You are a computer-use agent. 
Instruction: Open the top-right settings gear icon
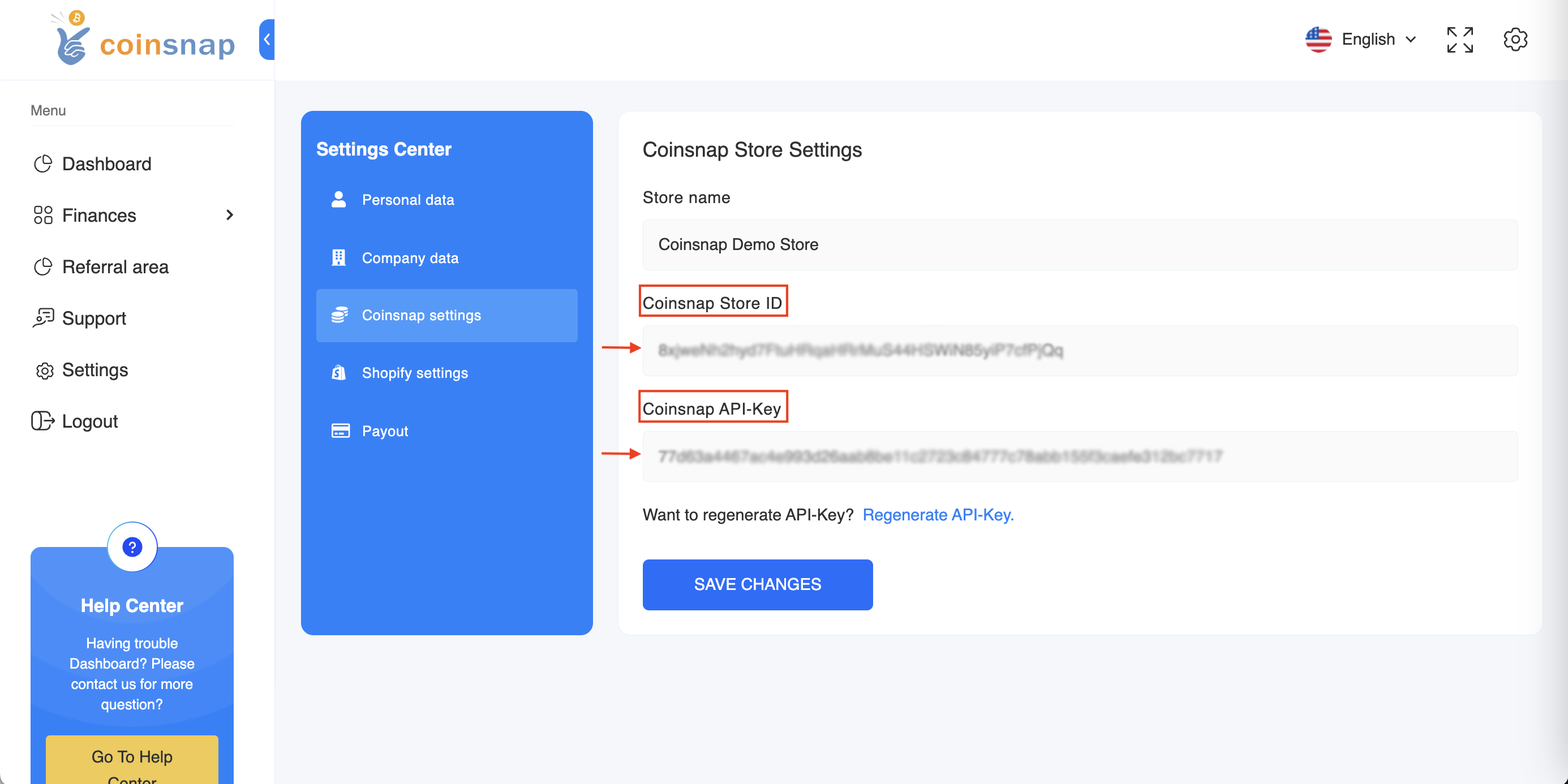pyautogui.click(x=1515, y=39)
